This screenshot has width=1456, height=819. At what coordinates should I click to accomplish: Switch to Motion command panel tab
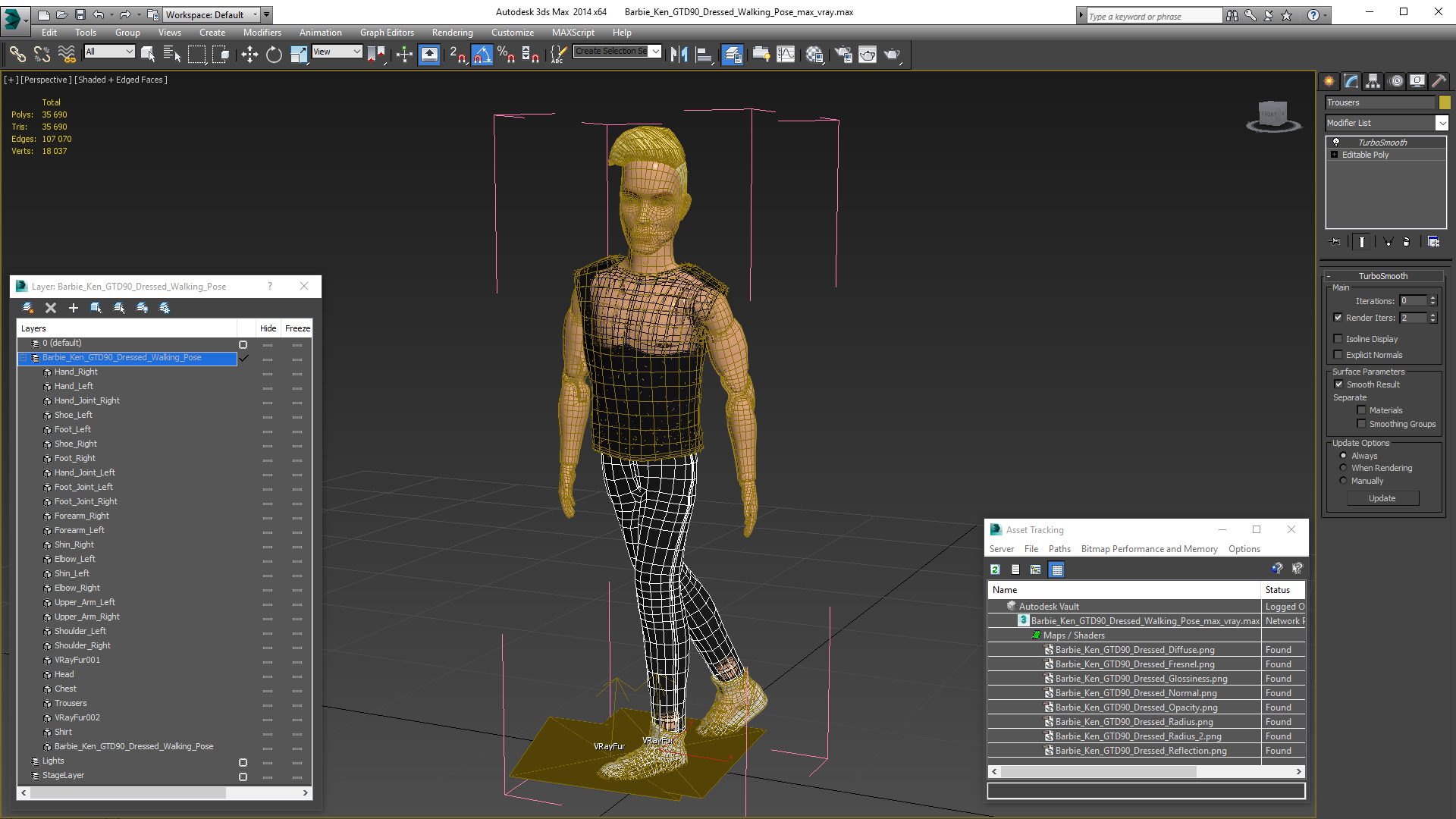click(x=1395, y=81)
